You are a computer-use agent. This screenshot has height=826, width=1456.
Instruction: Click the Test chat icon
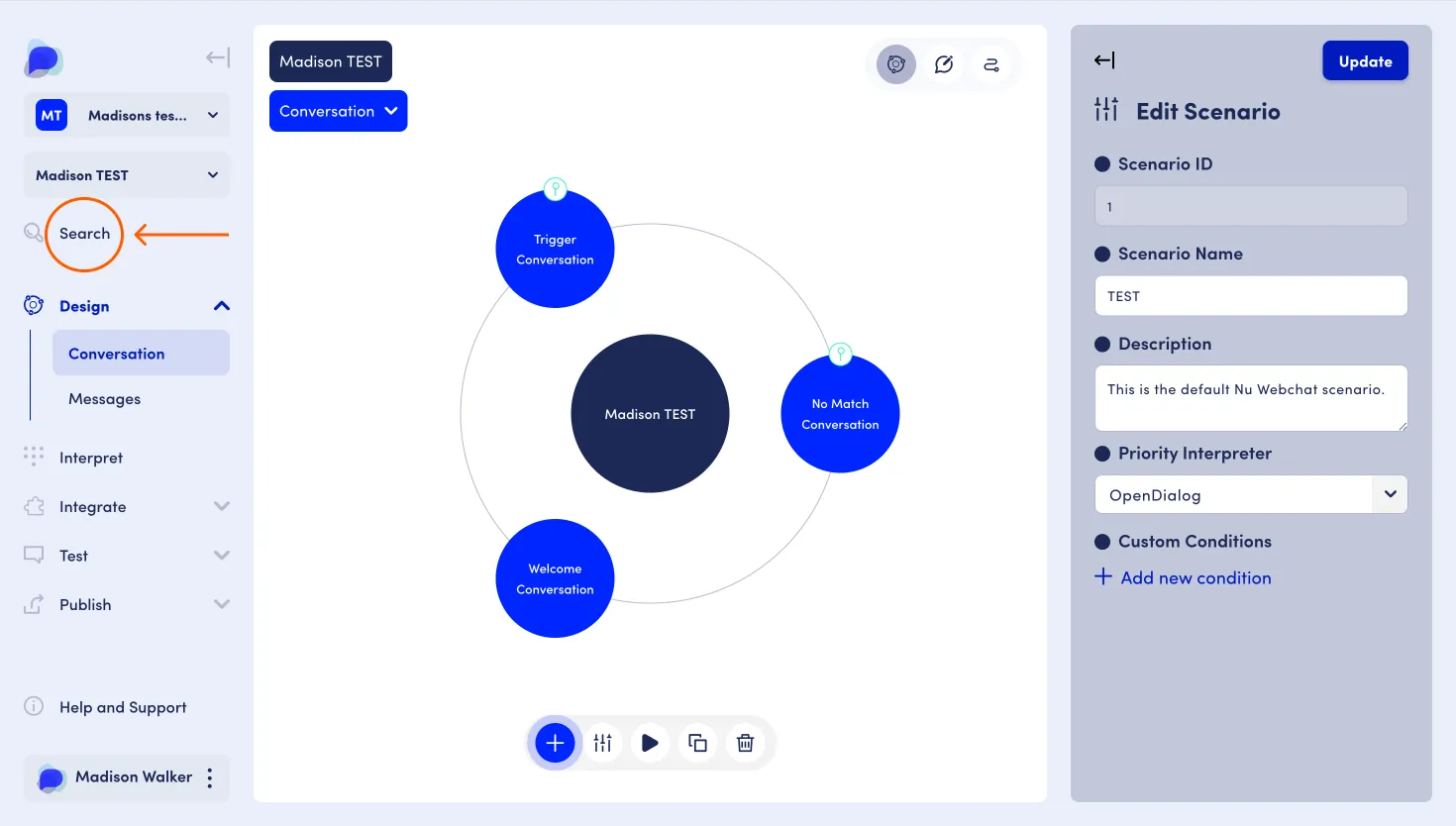[34, 555]
